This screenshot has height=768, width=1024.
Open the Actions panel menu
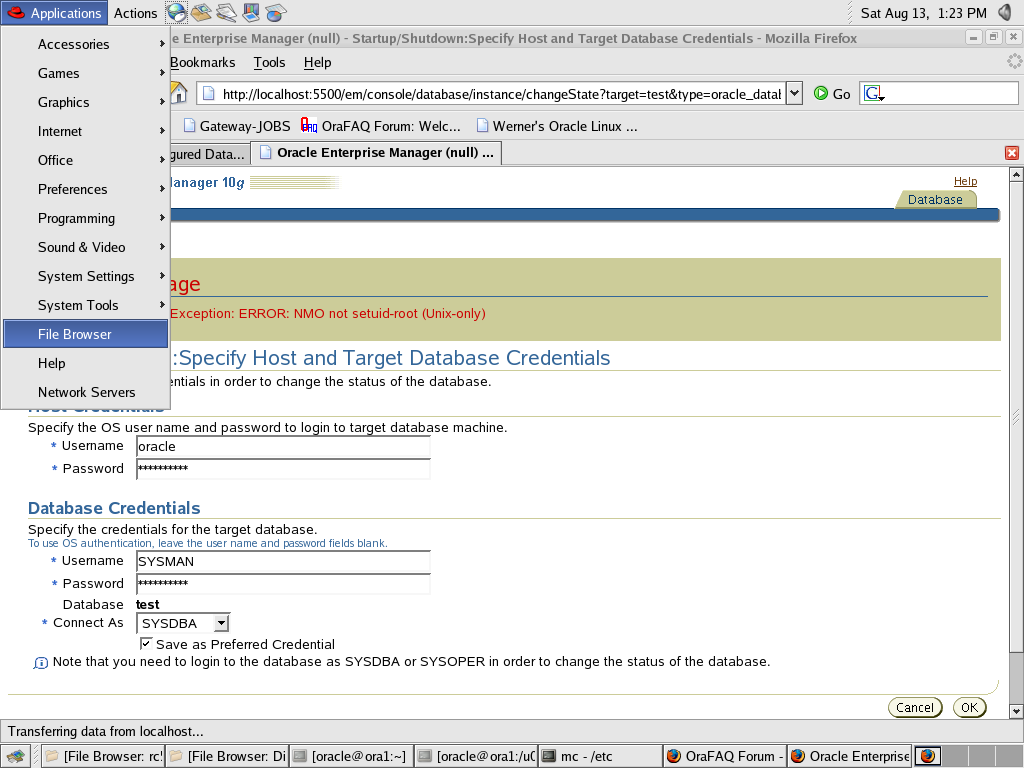(x=135, y=13)
